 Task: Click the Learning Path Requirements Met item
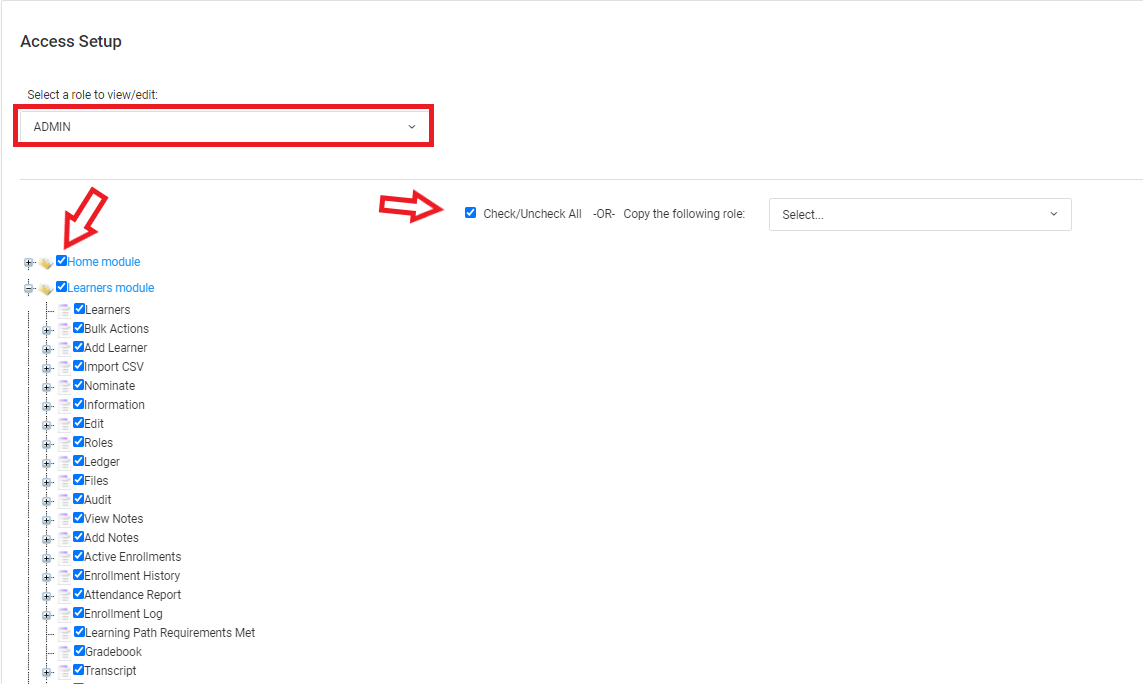click(x=170, y=633)
